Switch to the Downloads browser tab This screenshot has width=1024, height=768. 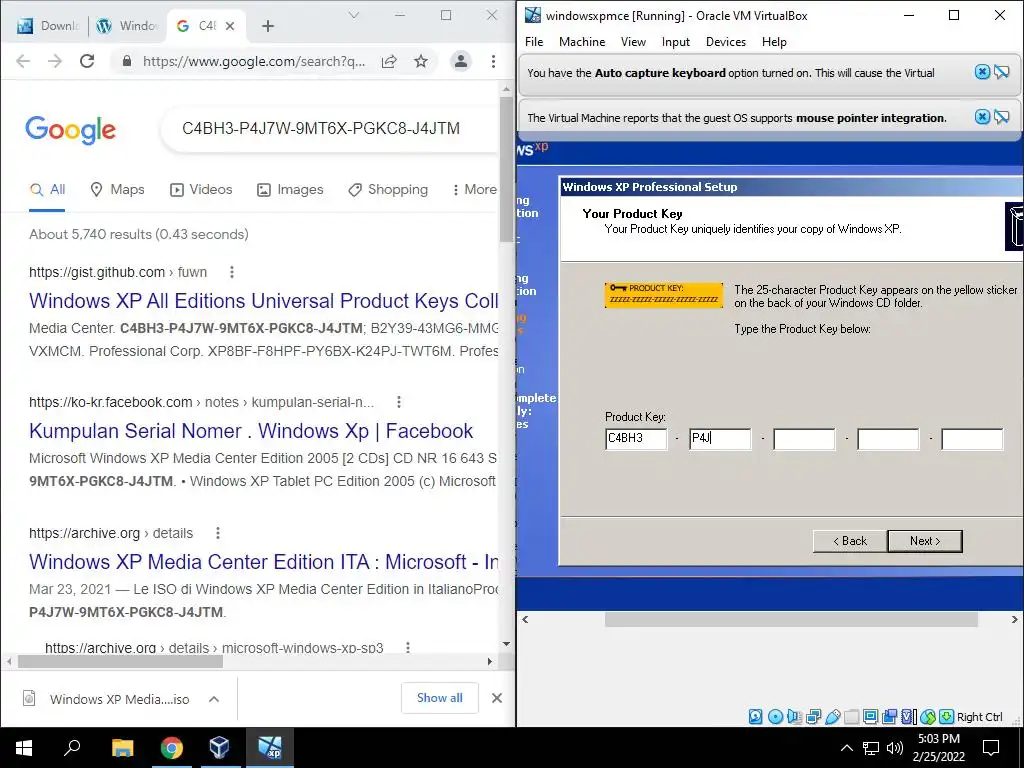pos(48,26)
